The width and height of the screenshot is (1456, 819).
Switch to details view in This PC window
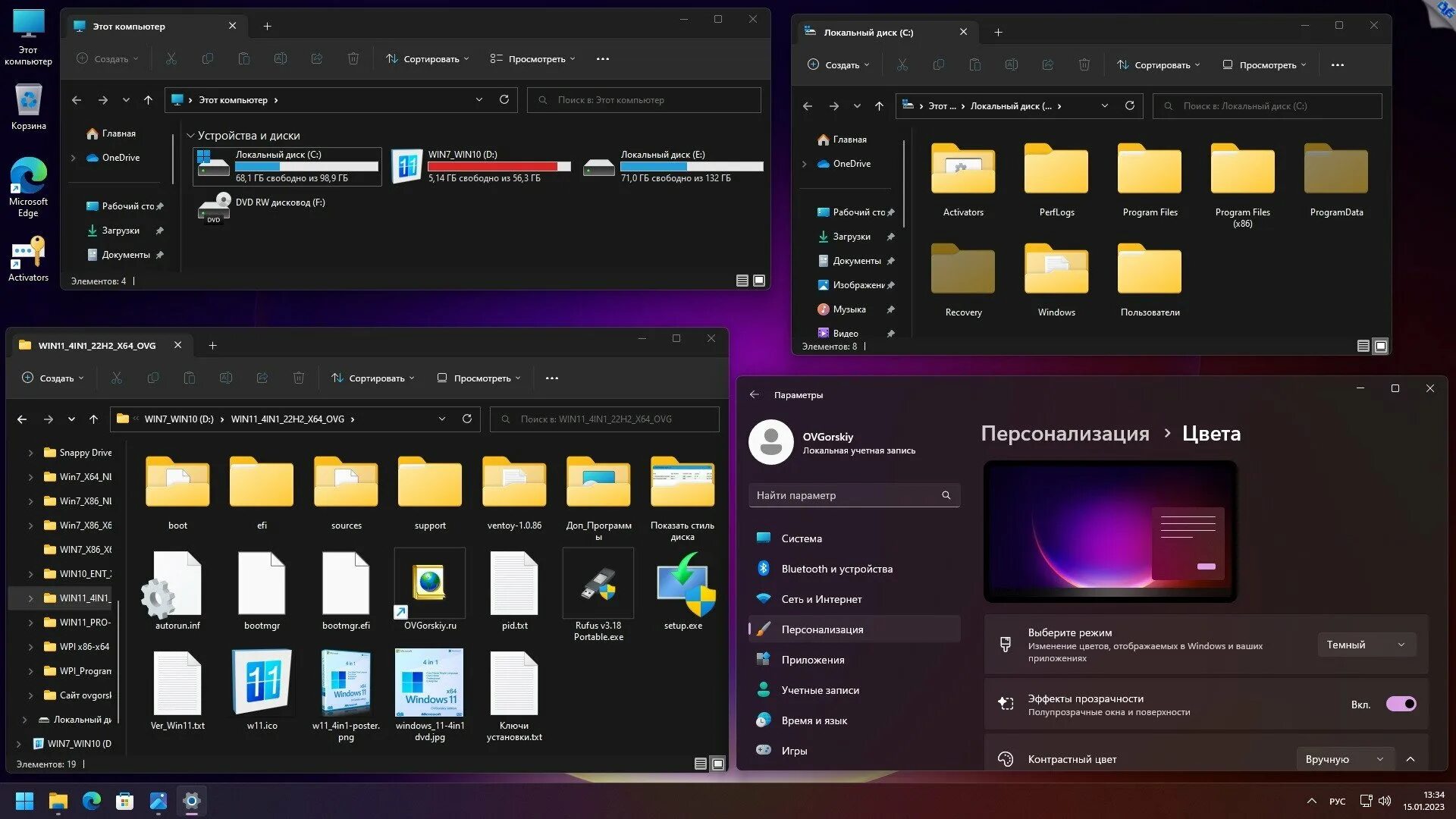pyautogui.click(x=742, y=281)
